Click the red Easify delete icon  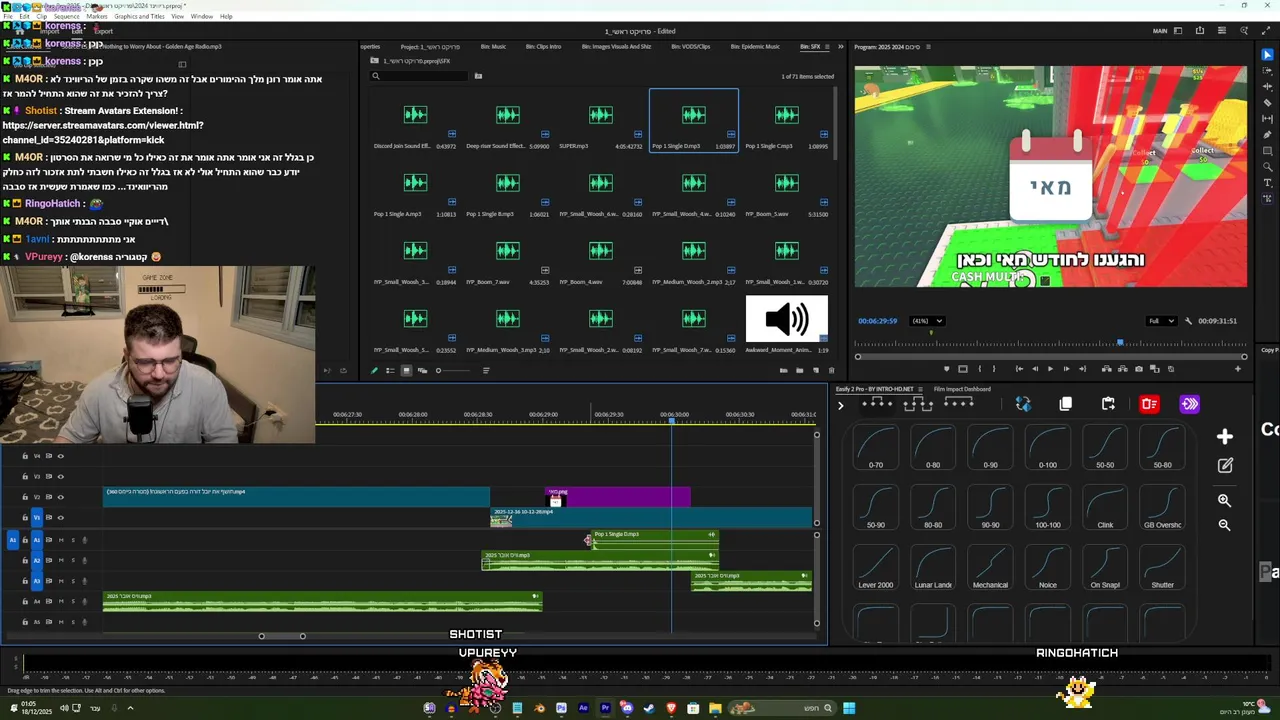click(x=1149, y=404)
